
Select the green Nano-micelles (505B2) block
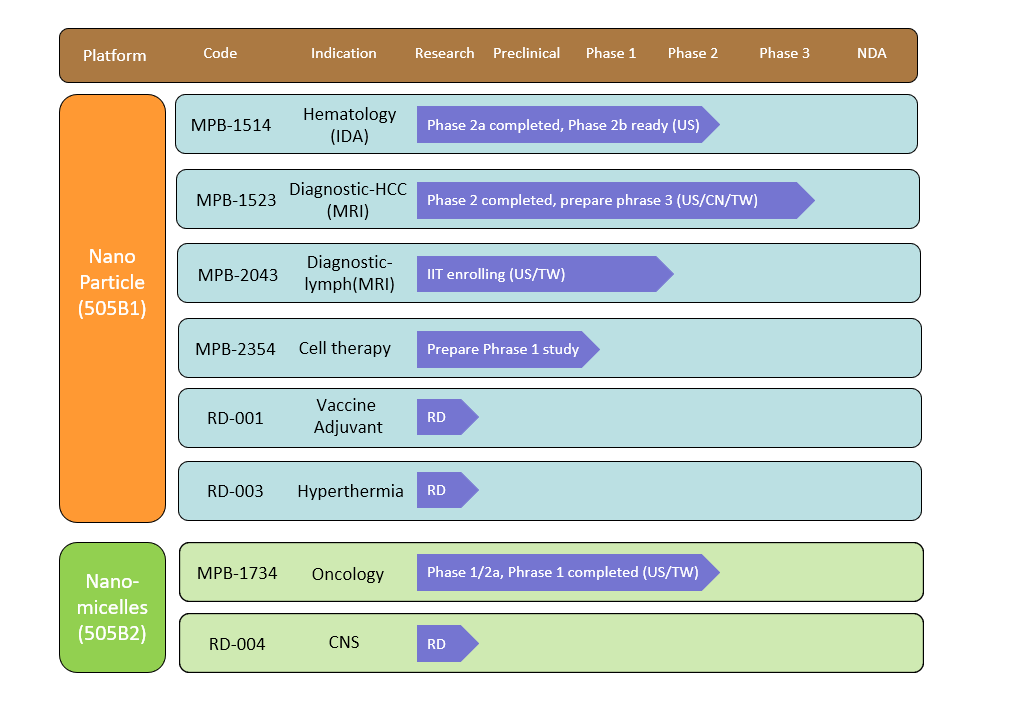click(x=112, y=607)
